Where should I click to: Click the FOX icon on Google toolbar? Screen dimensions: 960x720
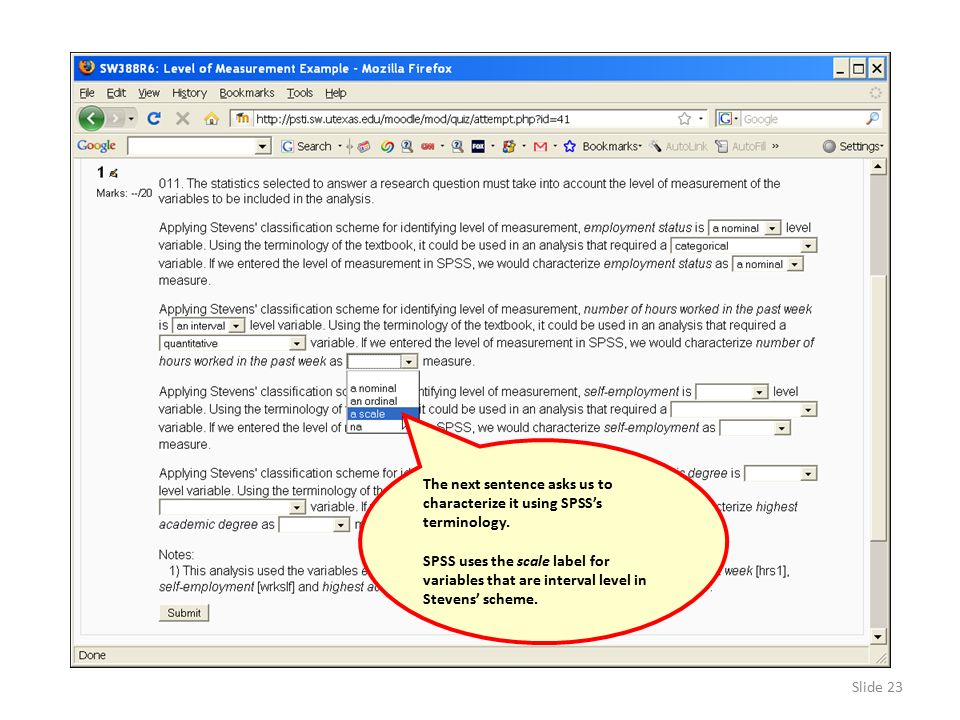478,146
